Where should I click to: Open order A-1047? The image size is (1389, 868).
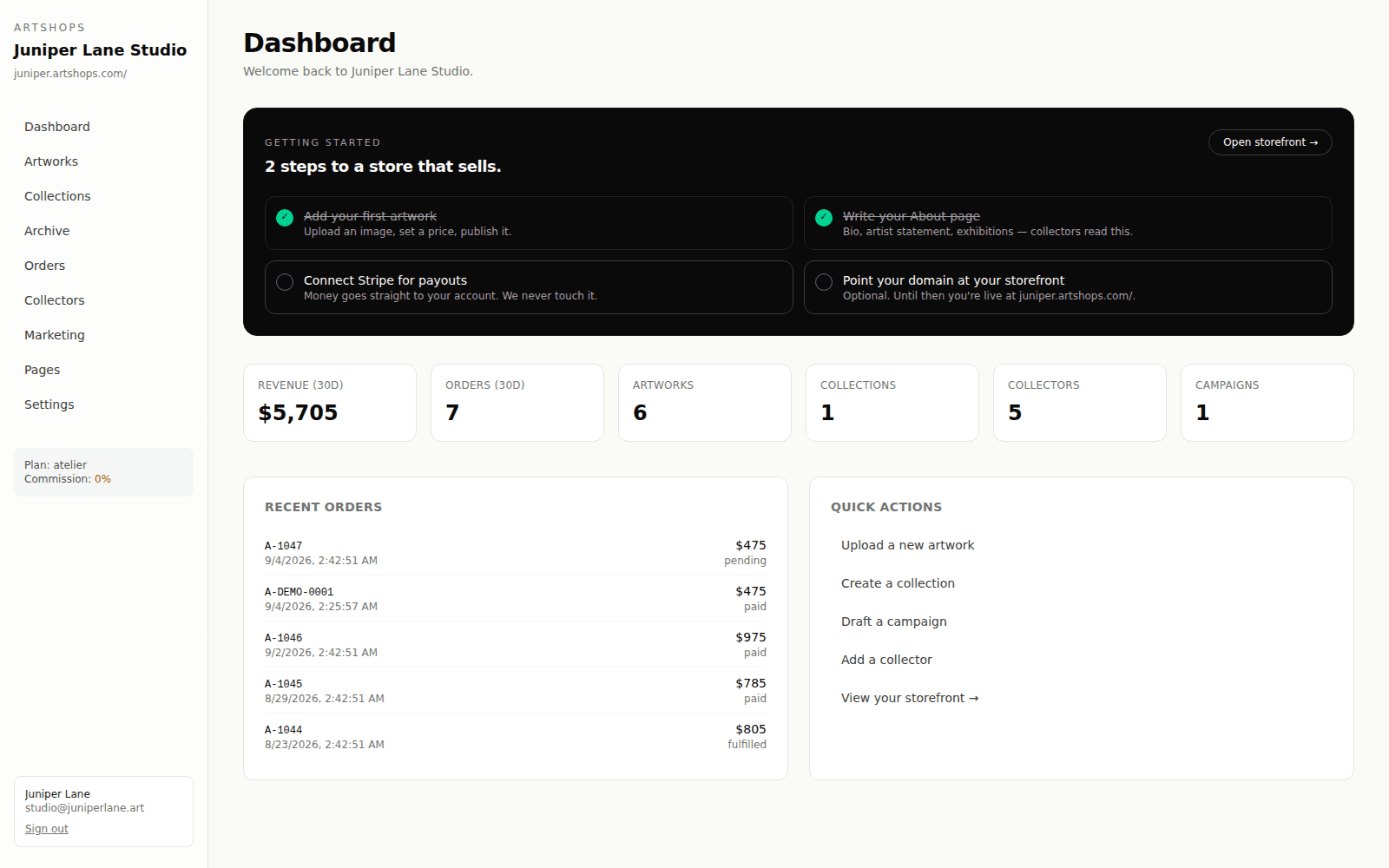(516, 553)
